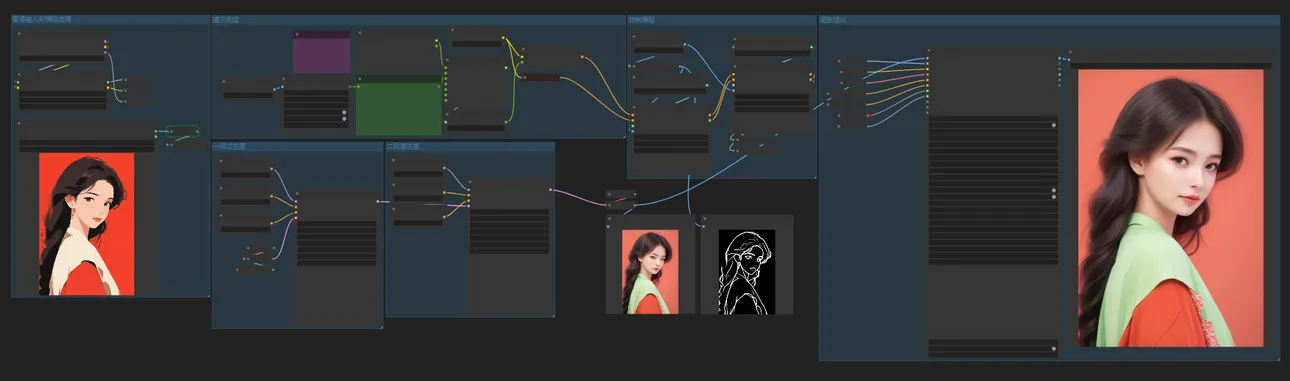This screenshot has width=1290, height=381.
Task: Toggle the top round switch on the tall sampler node
Action: pos(1053,125)
